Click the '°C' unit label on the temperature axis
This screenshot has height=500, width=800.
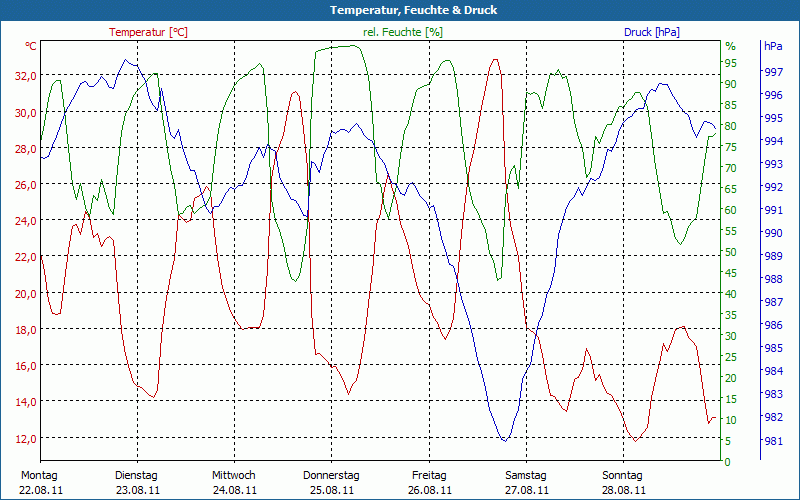[31, 46]
